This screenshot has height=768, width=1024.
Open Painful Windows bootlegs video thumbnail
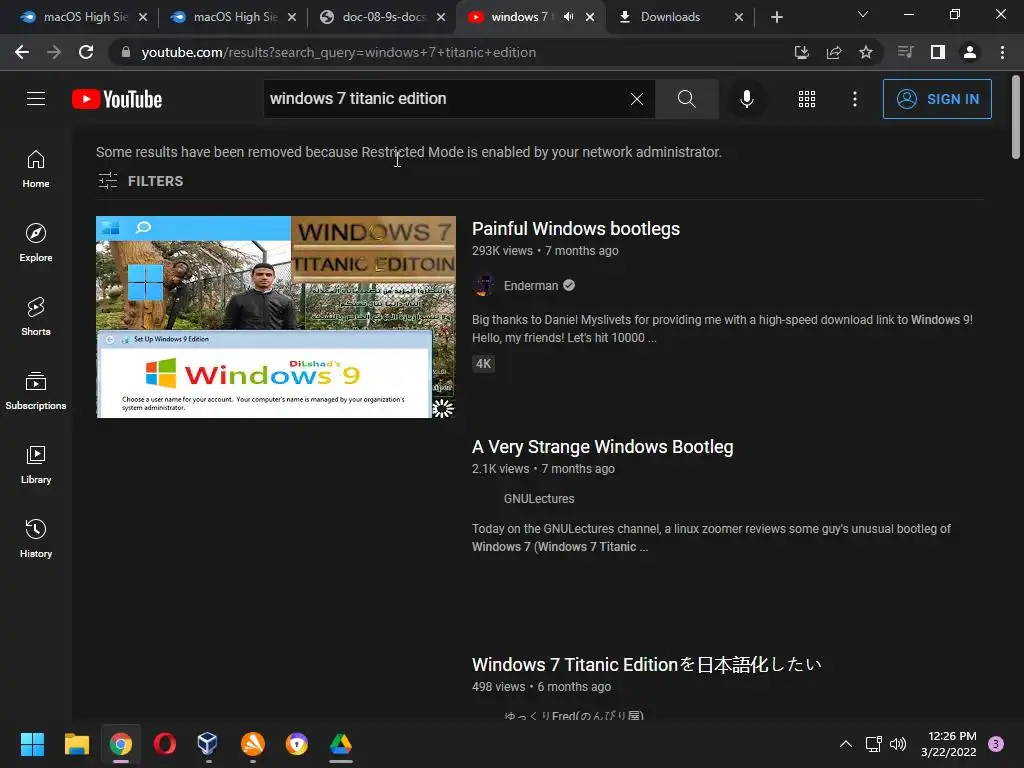276,317
